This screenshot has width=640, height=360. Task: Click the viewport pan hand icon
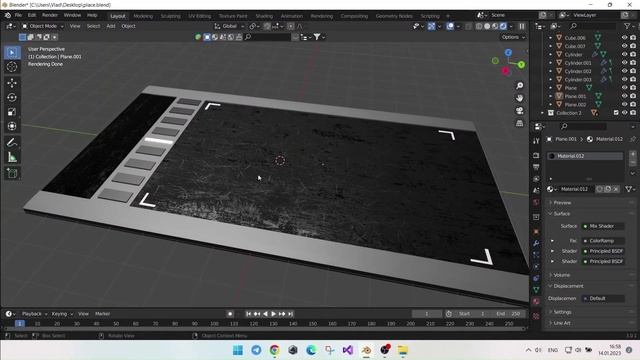[x=520, y=98]
